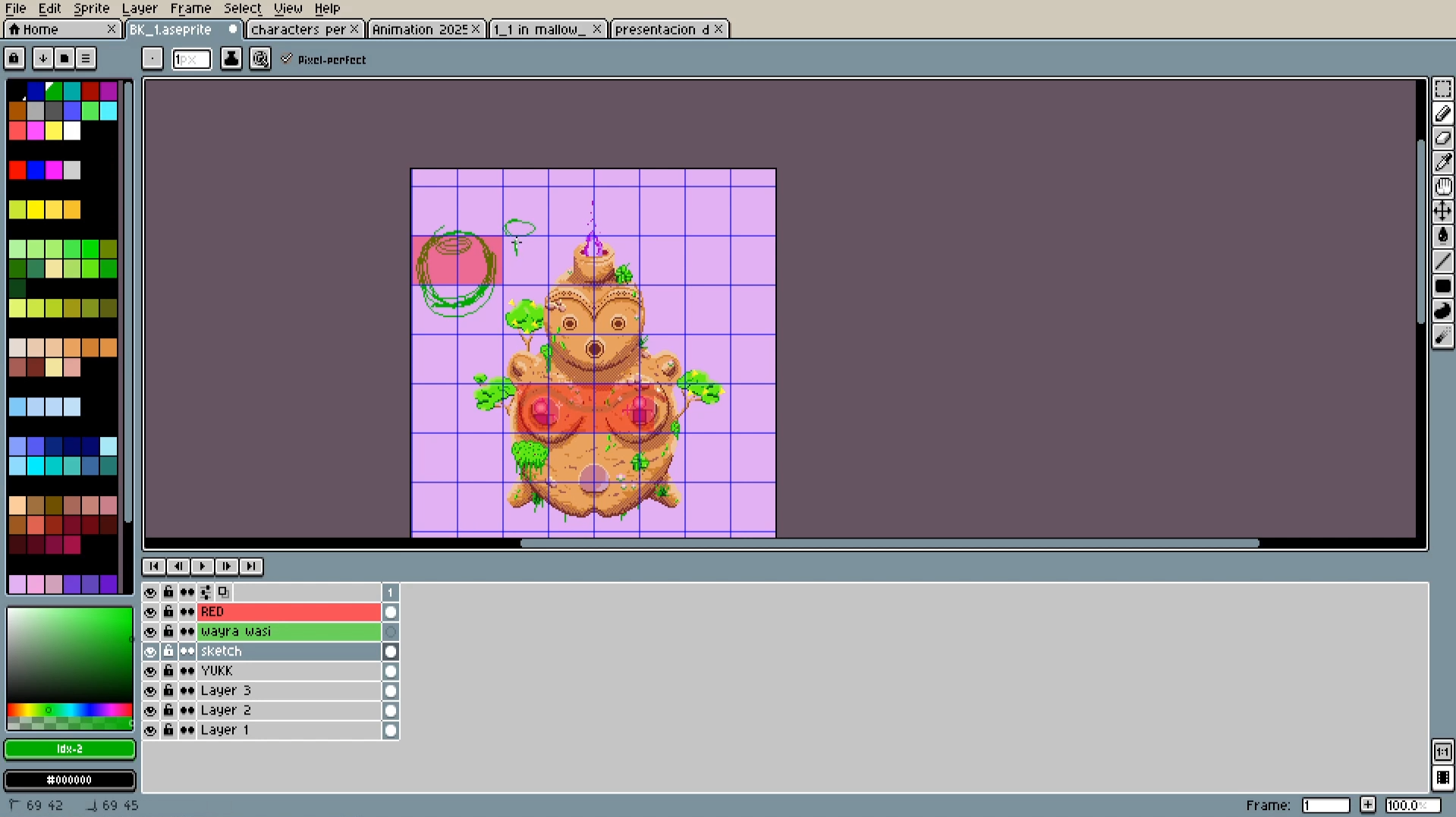1456x817 pixels.
Task: Click the plus button beside Frame field
Action: coord(1367,805)
